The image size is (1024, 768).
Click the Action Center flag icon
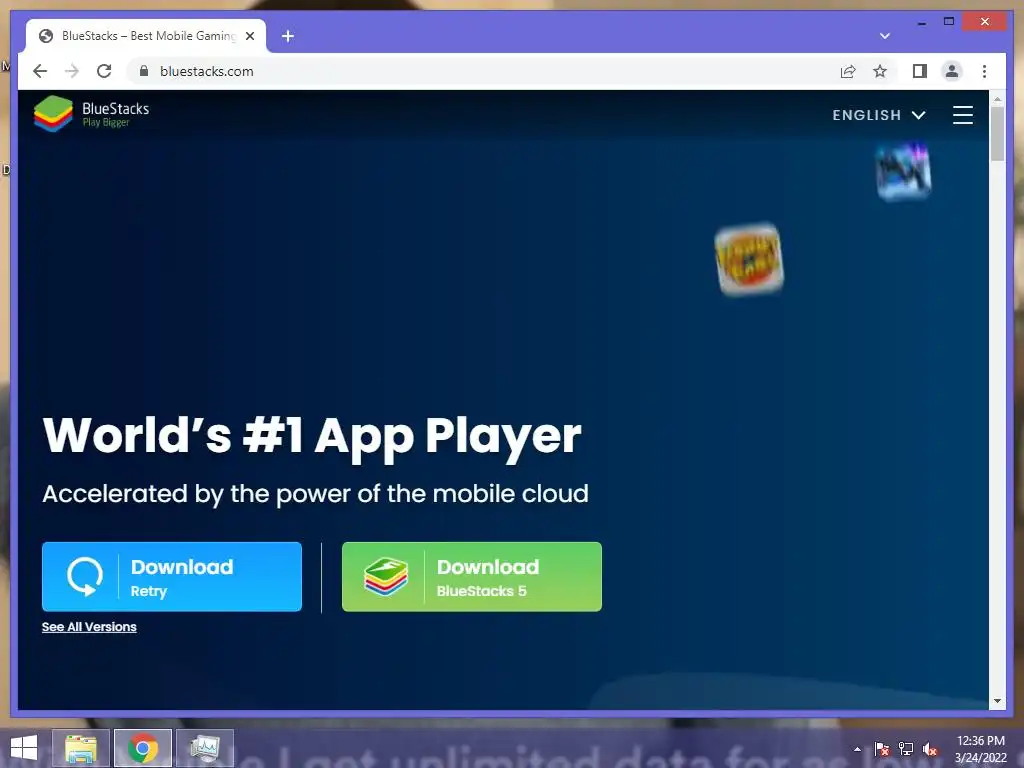882,749
